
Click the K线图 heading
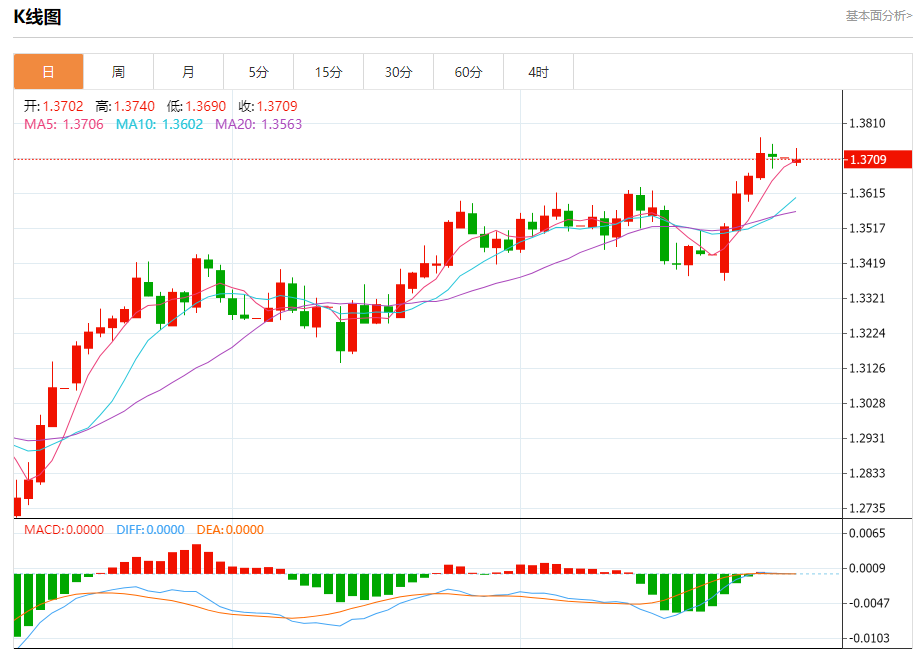[37, 17]
